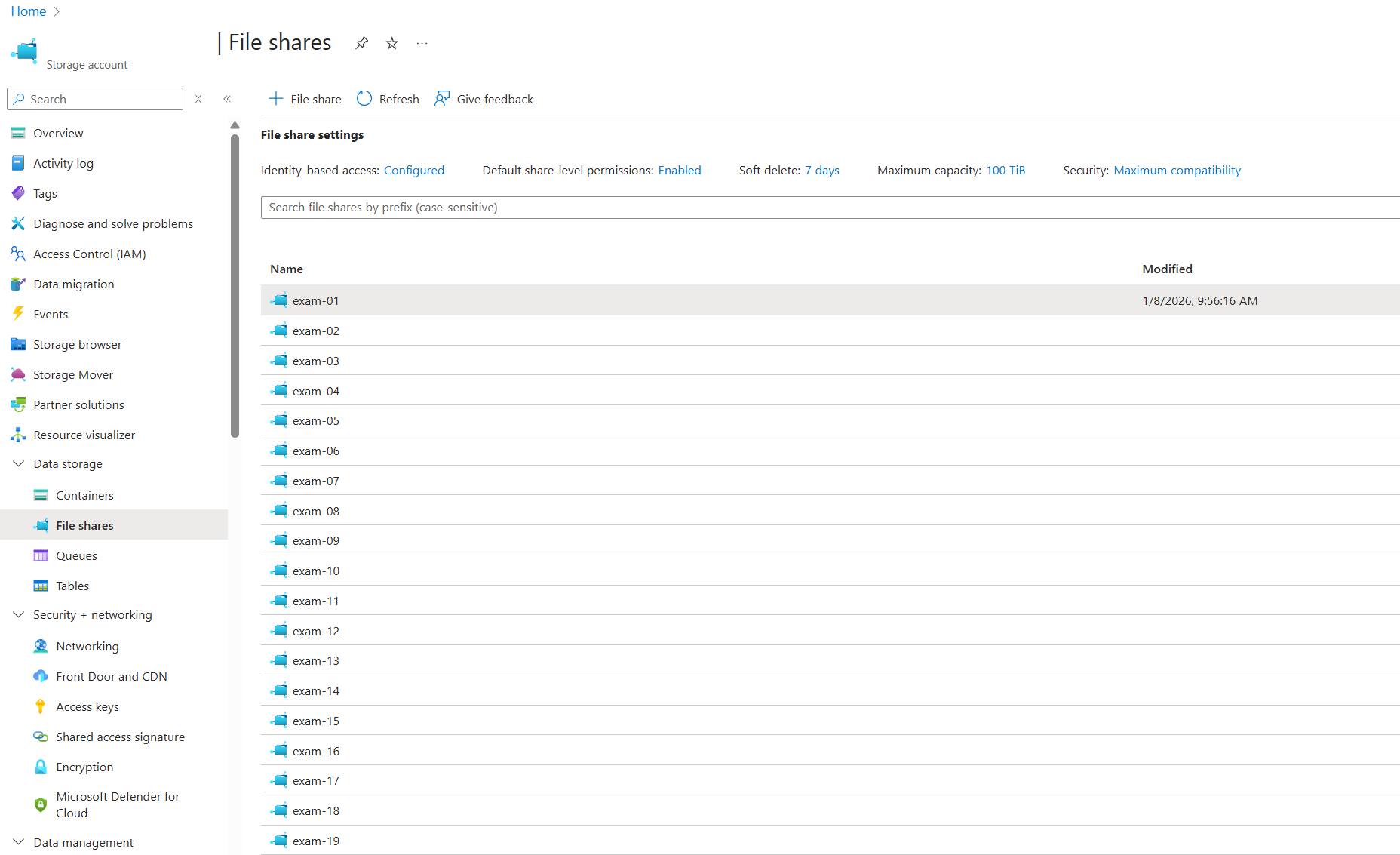Screen dimensions: 1400x855
Task: Open the exam-01 file share
Action: point(316,300)
